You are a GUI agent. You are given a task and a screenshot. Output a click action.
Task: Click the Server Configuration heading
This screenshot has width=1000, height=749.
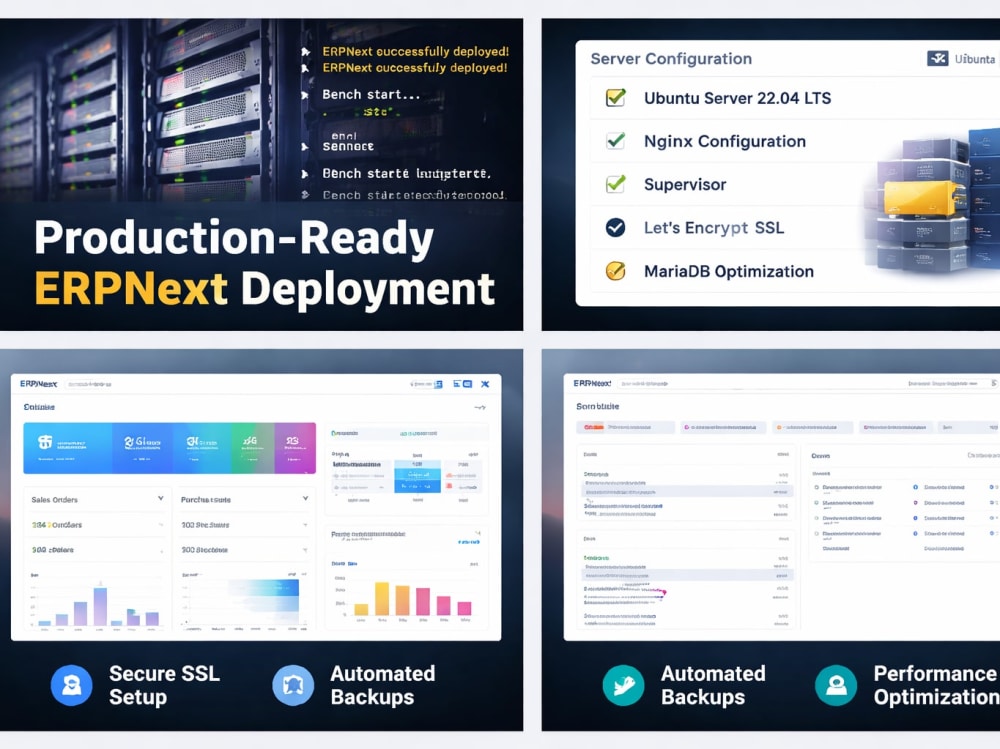(671, 59)
